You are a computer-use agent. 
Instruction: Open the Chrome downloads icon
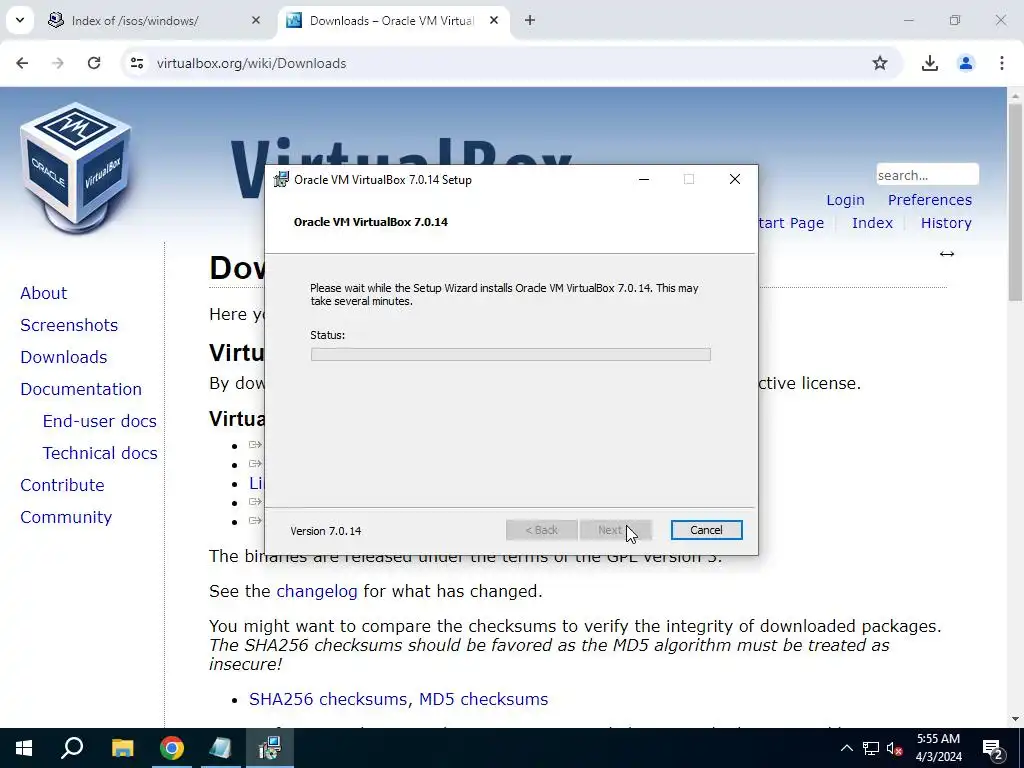click(x=929, y=63)
